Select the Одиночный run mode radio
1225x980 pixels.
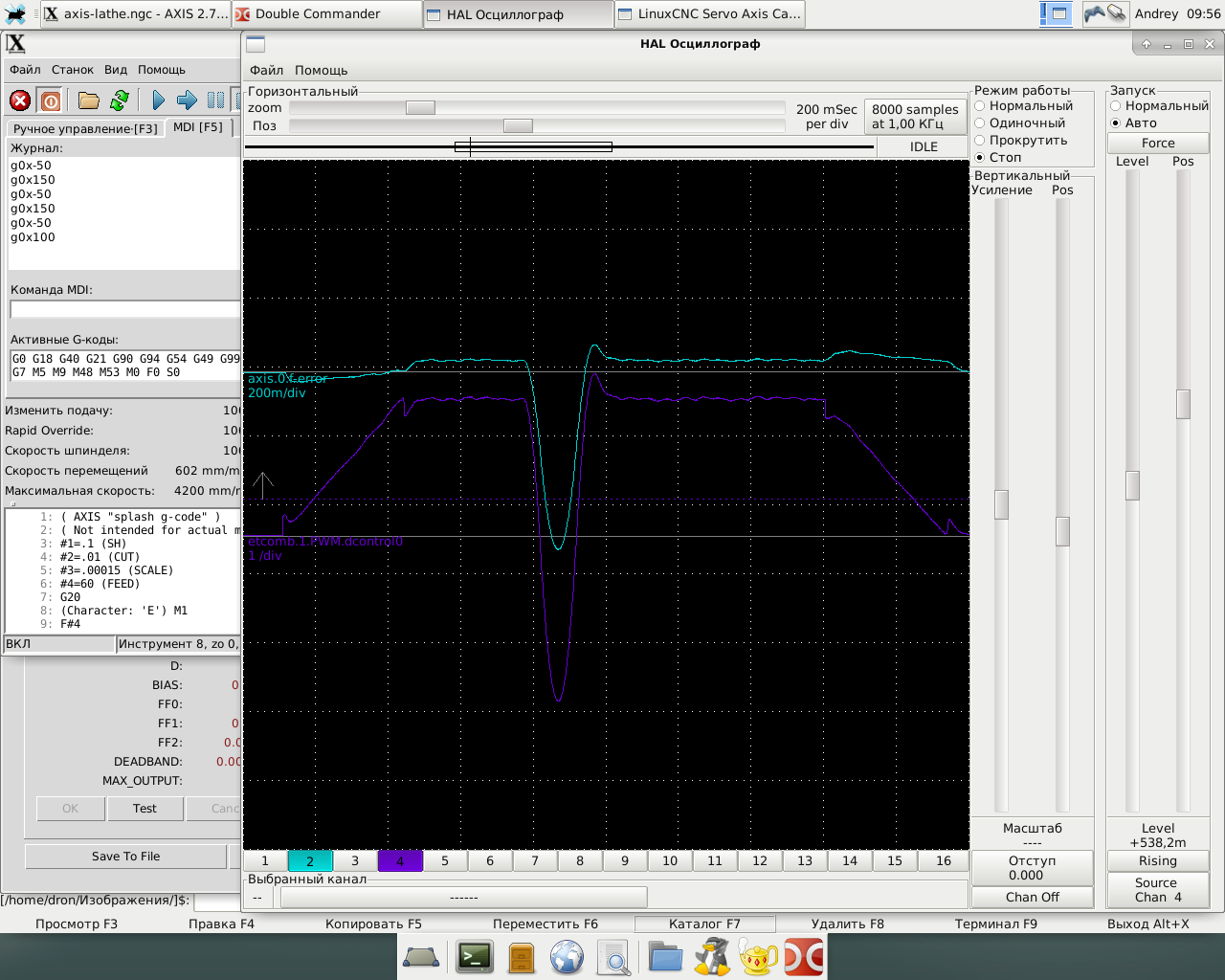coord(980,123)
